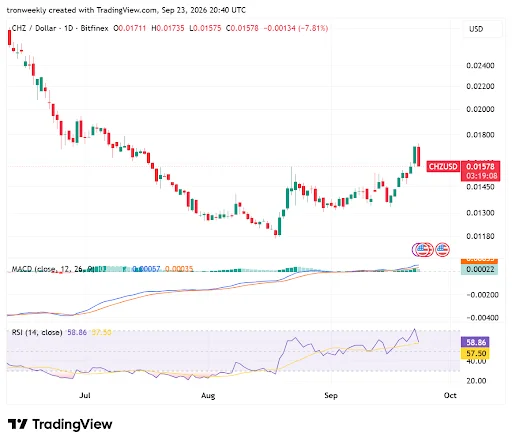Click the red CHZUSD symbol label
The width and height of the screenshot is (512, 444).
click(443, 166)
